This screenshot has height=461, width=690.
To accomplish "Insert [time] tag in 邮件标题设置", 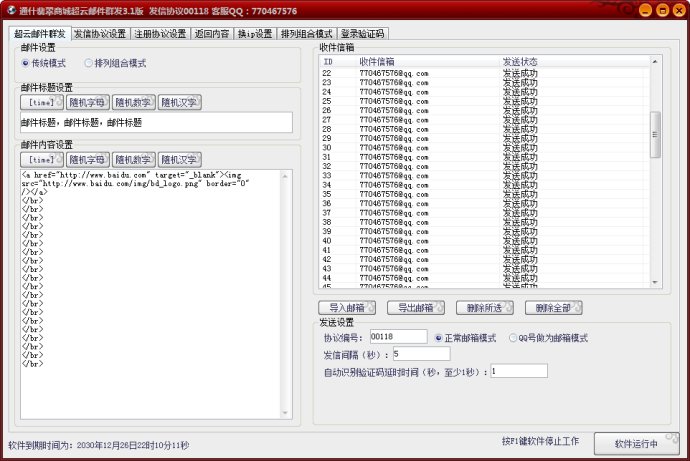I will click(x=41, y=102).
